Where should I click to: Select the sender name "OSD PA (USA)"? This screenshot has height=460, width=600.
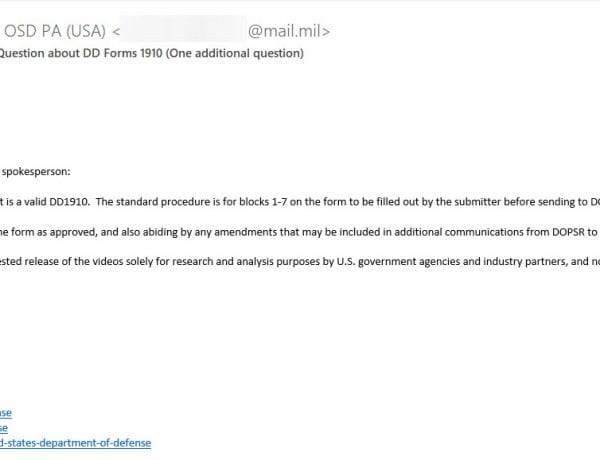coord(55,31)
